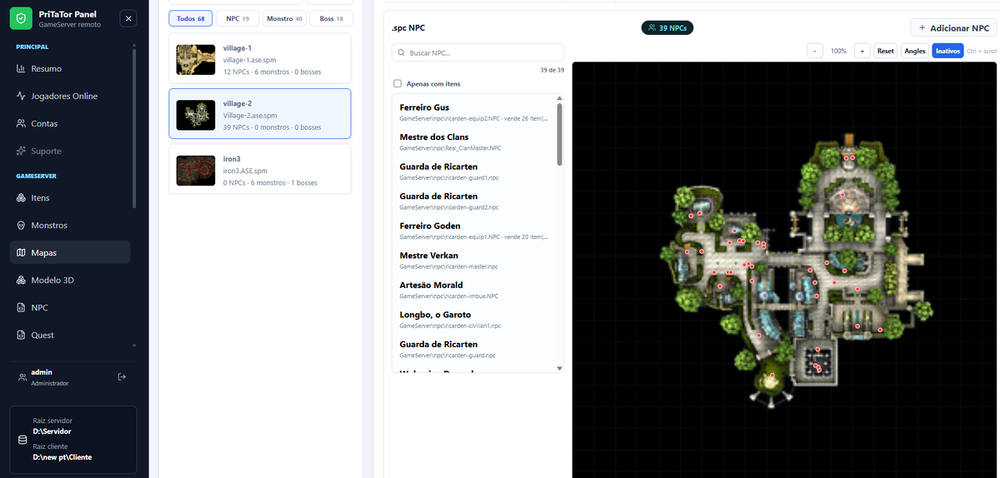Screen dimensions: 1000x478
Task: Select Guarda de Ricarten ricarden-guard1.npc entry
Action: tap(474, 171)
